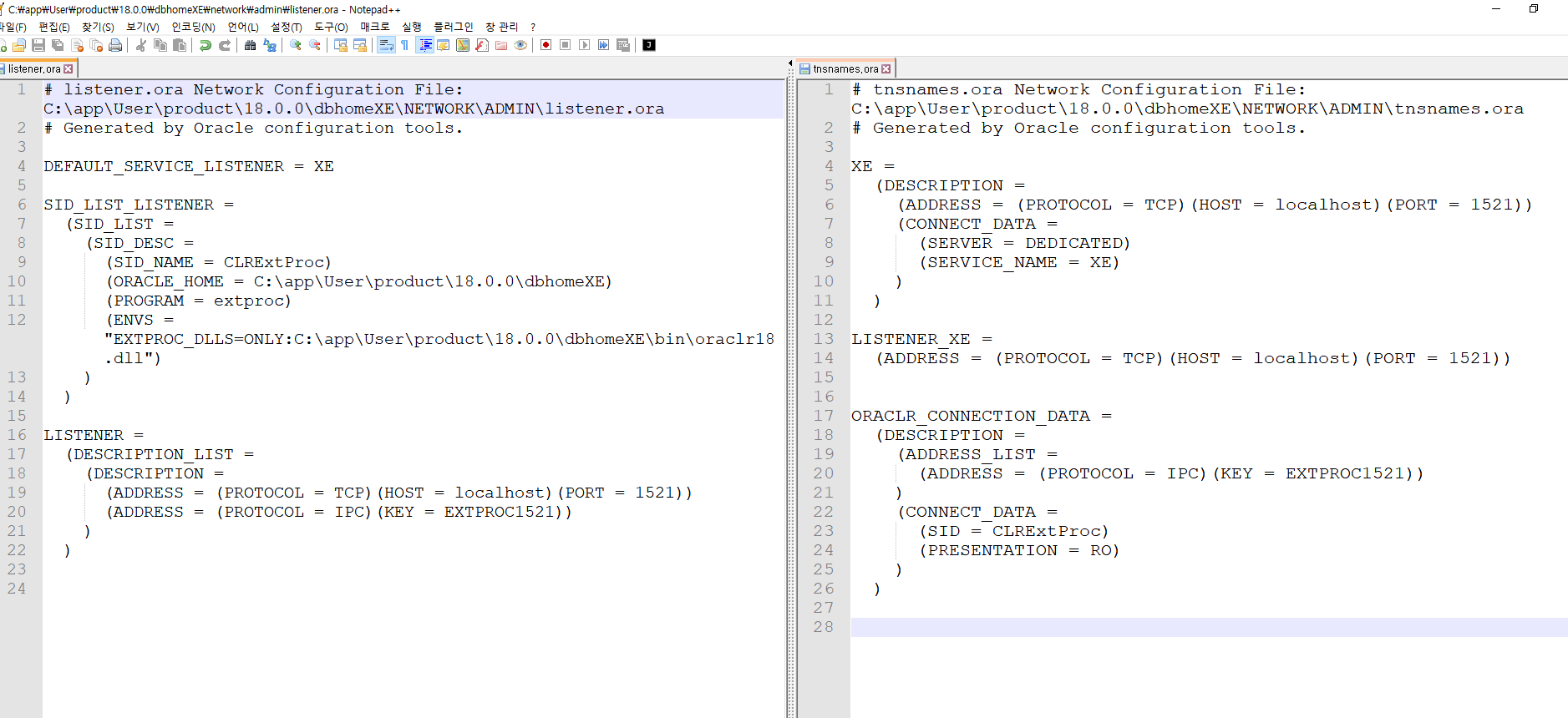Open a file with the Open toolbar icon
The width and height of the screenshot is (1568, 718).
[19, 45]
